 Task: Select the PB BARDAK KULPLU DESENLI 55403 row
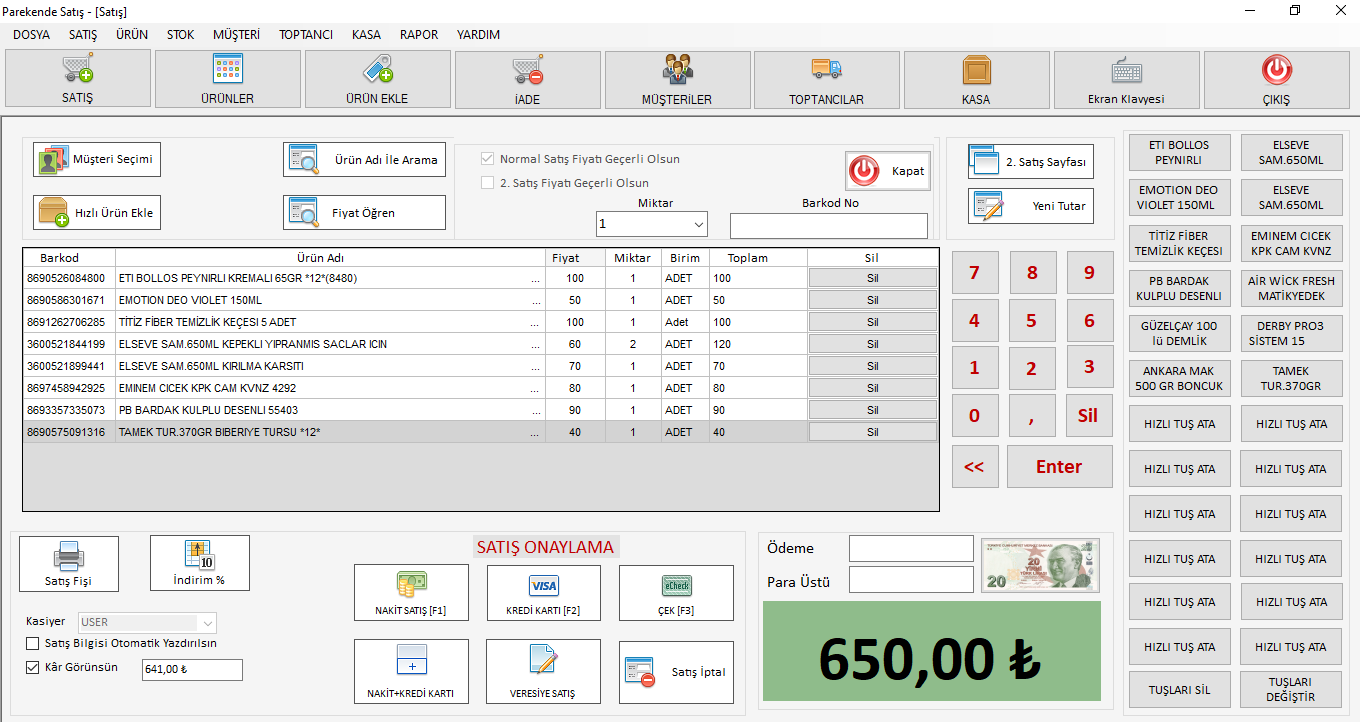coord(480,410)
